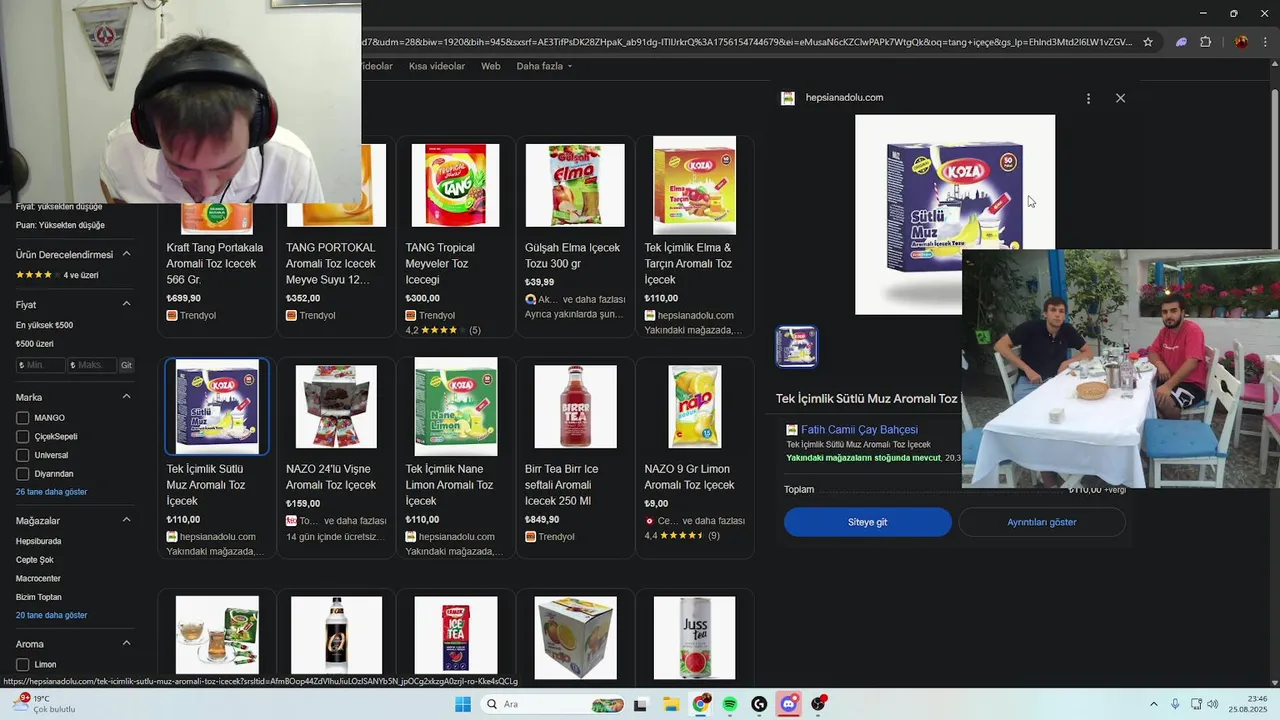The height and width of the screenshot is (720, 1280).
Task: Apply price range with Git button
Action: point(126,365)
